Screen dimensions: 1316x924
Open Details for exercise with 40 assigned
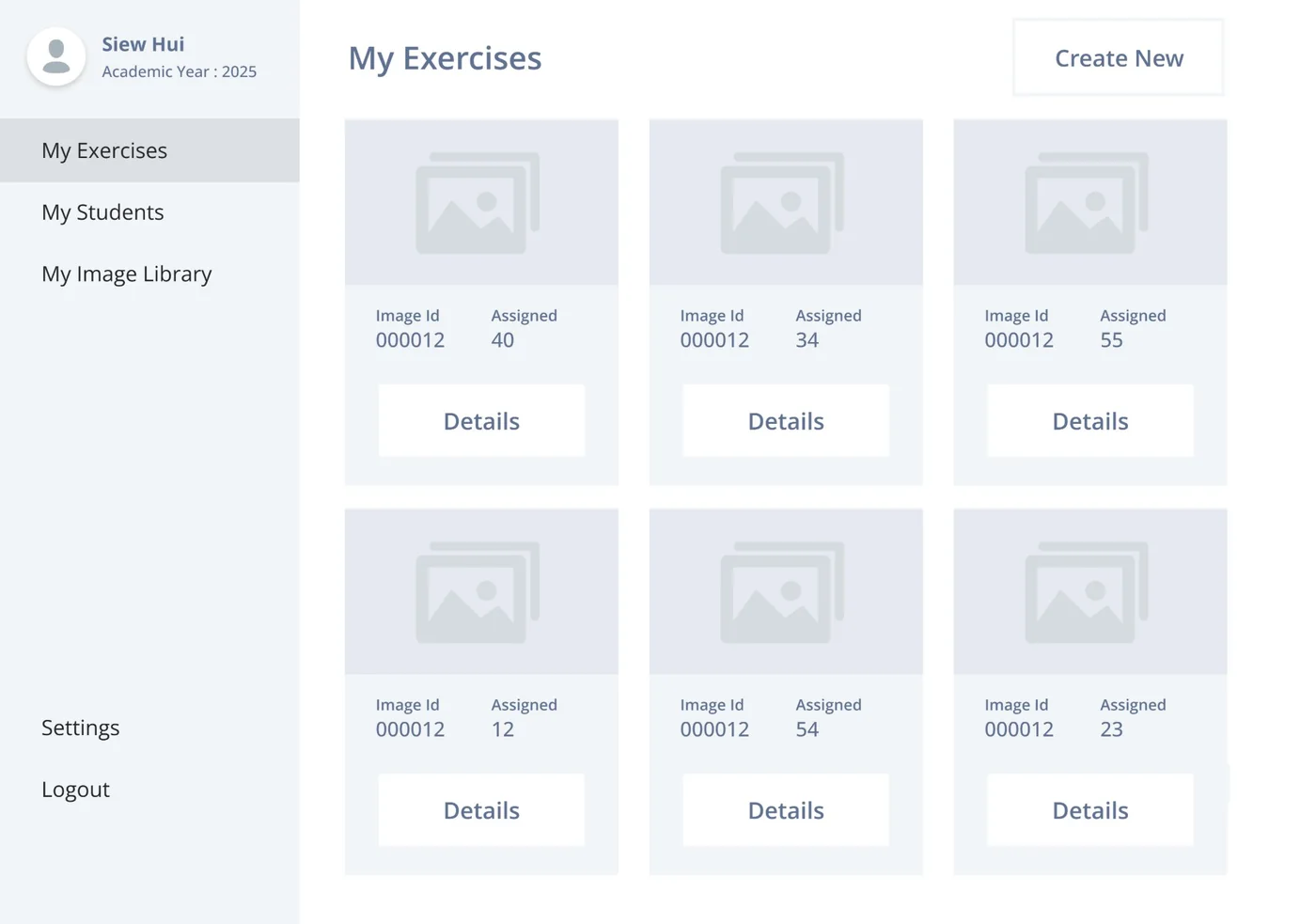(x=481, y=420)
